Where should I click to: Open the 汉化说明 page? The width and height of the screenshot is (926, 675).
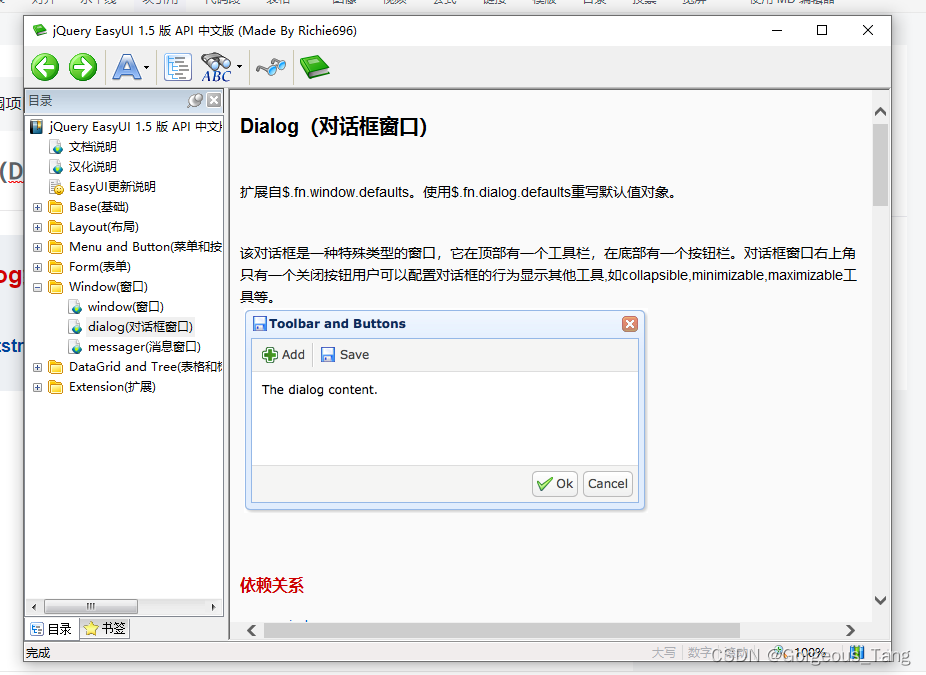(x=92, y=167)
